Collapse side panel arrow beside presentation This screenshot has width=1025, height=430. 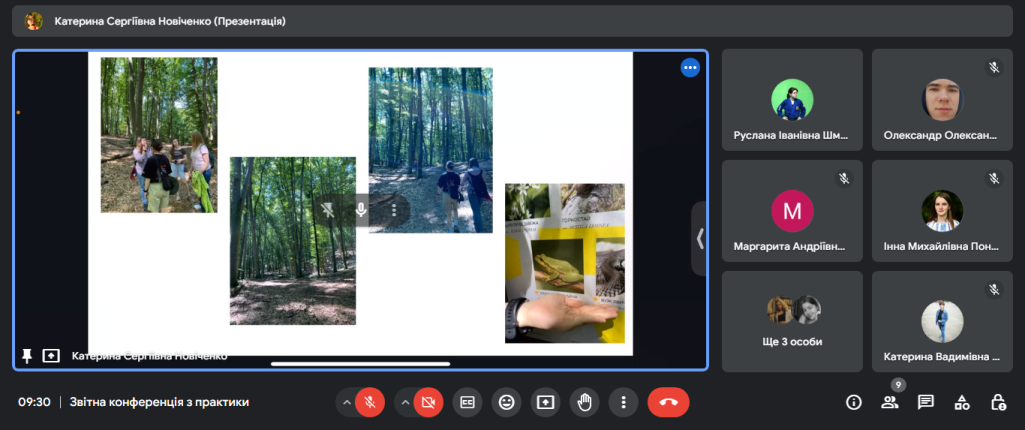tap(699, 238)
